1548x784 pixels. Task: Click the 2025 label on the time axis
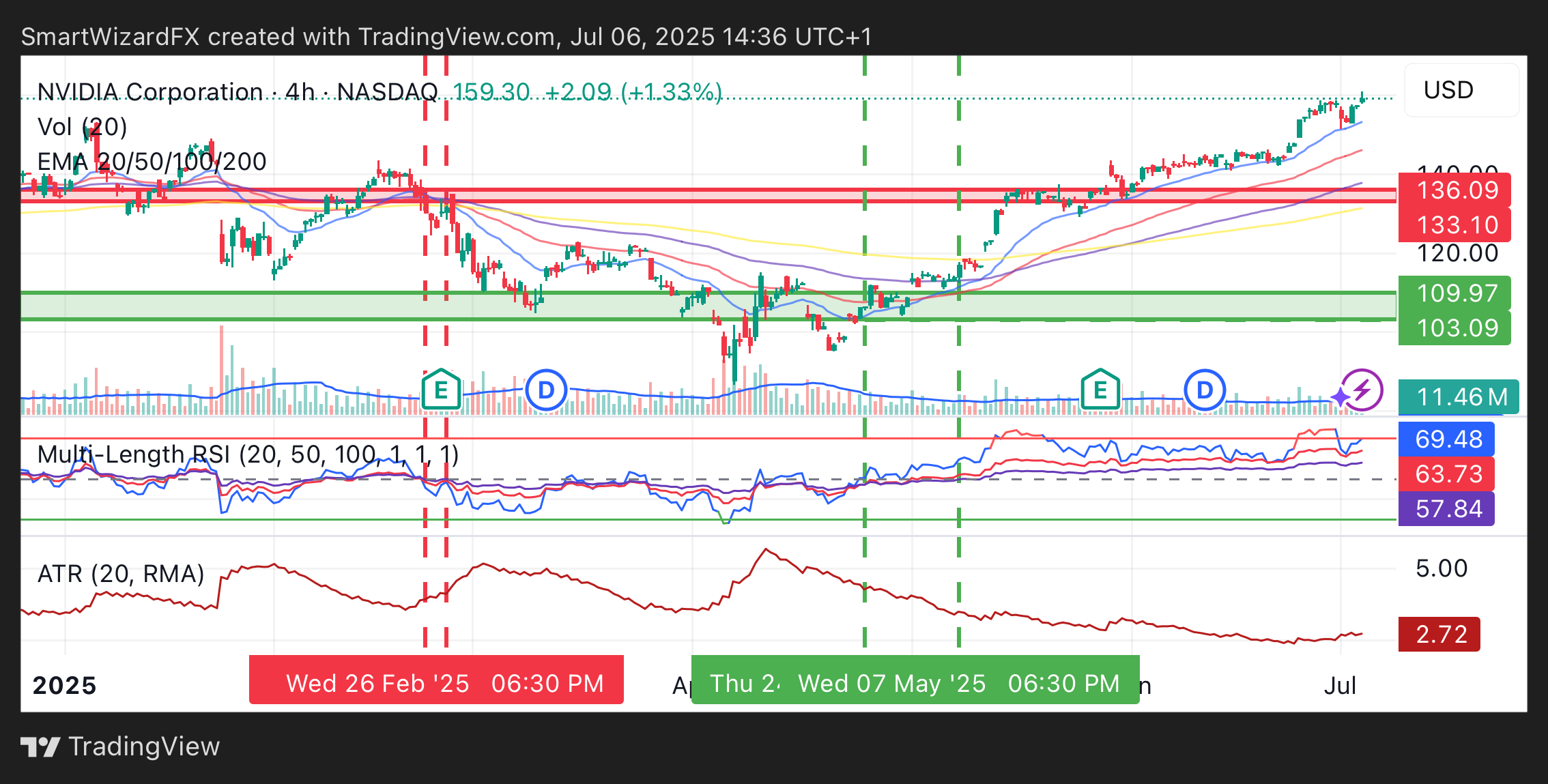(65, 685)
